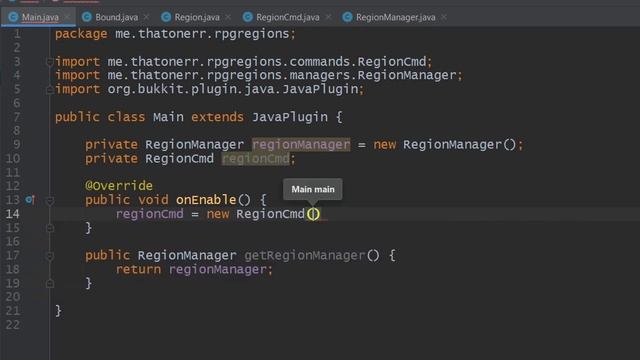Click the fold end marker at line 5

50,89
